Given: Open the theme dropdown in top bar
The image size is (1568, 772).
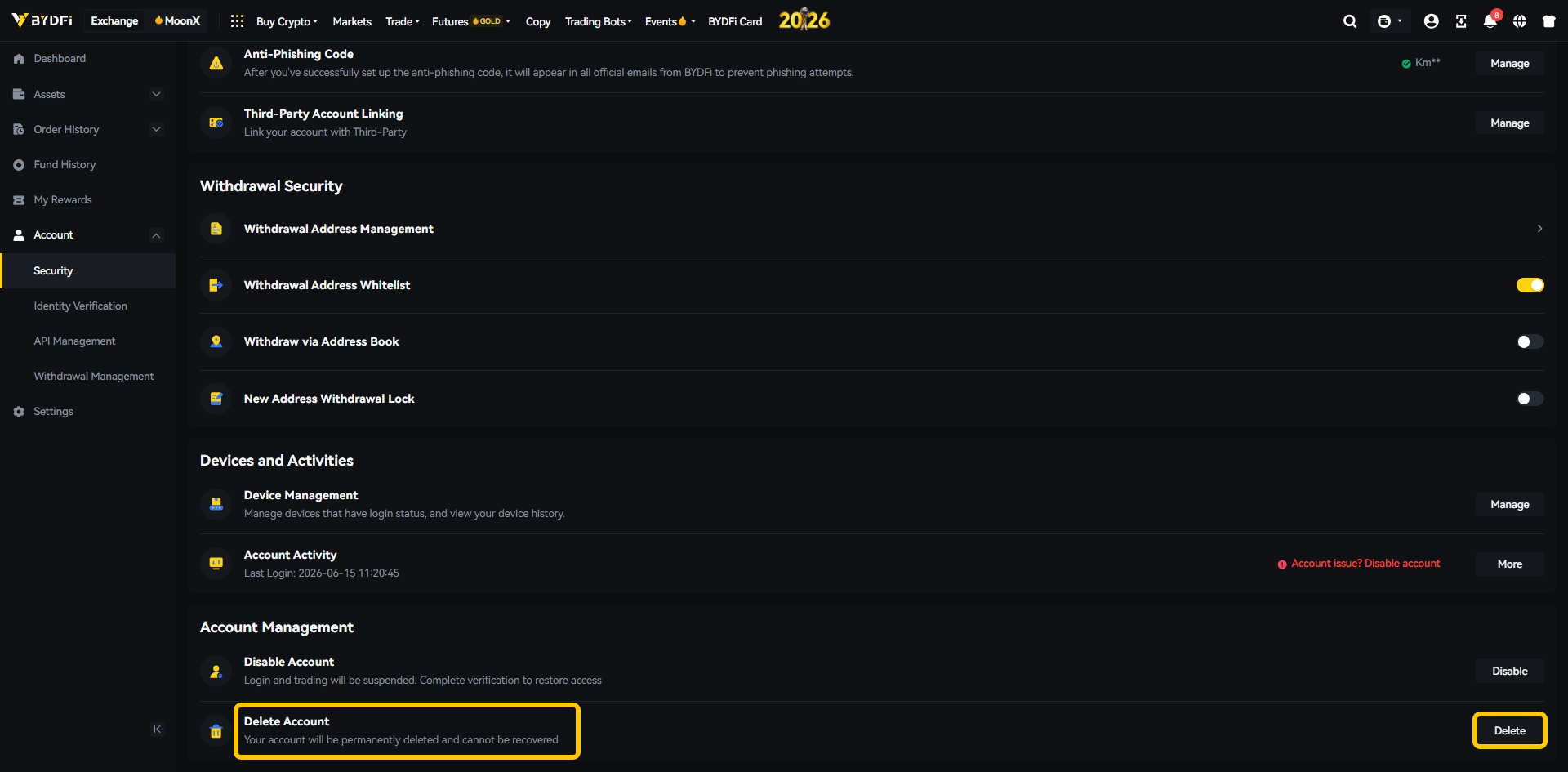Looking at the screenshot, I should tap(1389, 21).
